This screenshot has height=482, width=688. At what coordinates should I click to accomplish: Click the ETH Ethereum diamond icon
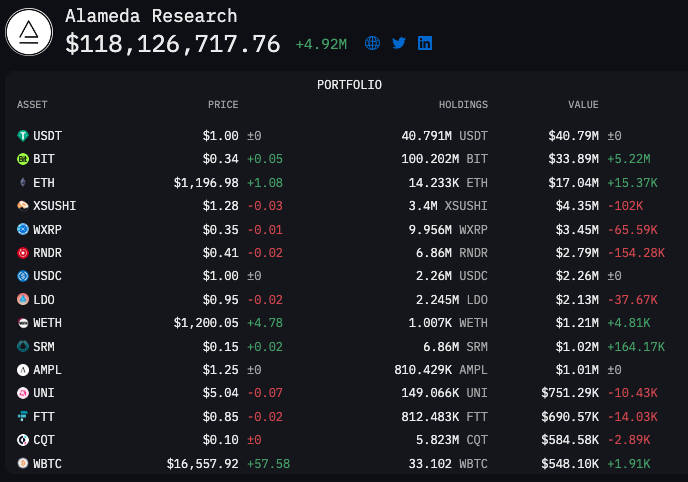(23, 182)
